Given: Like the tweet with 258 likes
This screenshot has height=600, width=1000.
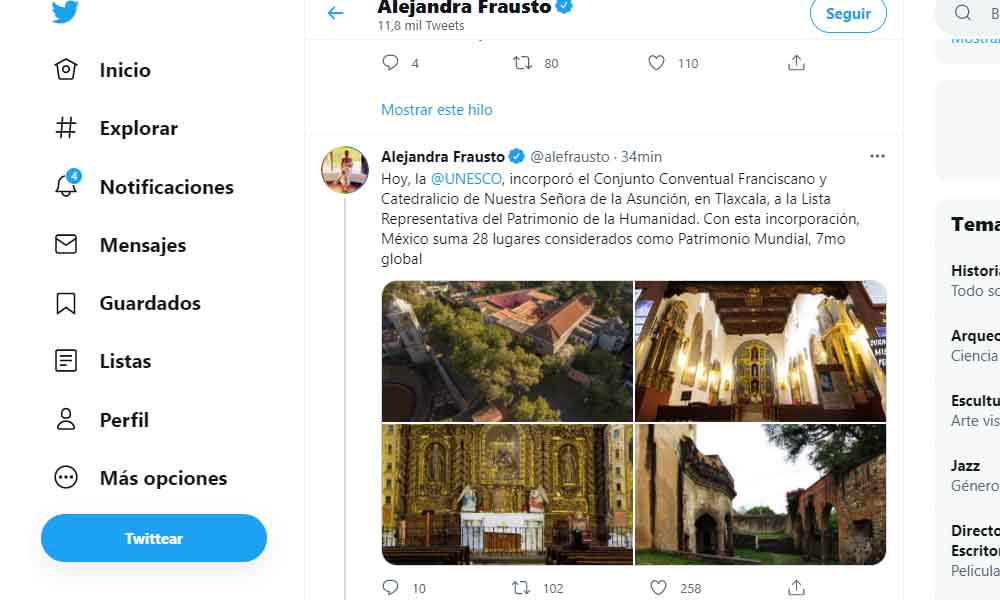Looking at the screenshot, I should (658, 588).
